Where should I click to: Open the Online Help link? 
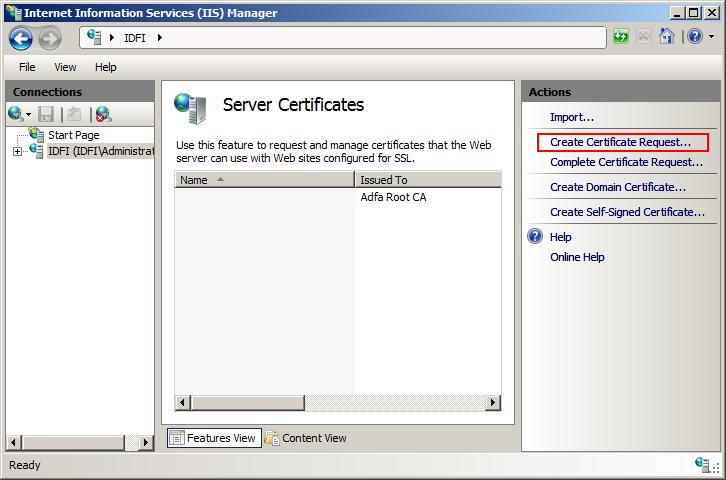click(x=577, y=257)
